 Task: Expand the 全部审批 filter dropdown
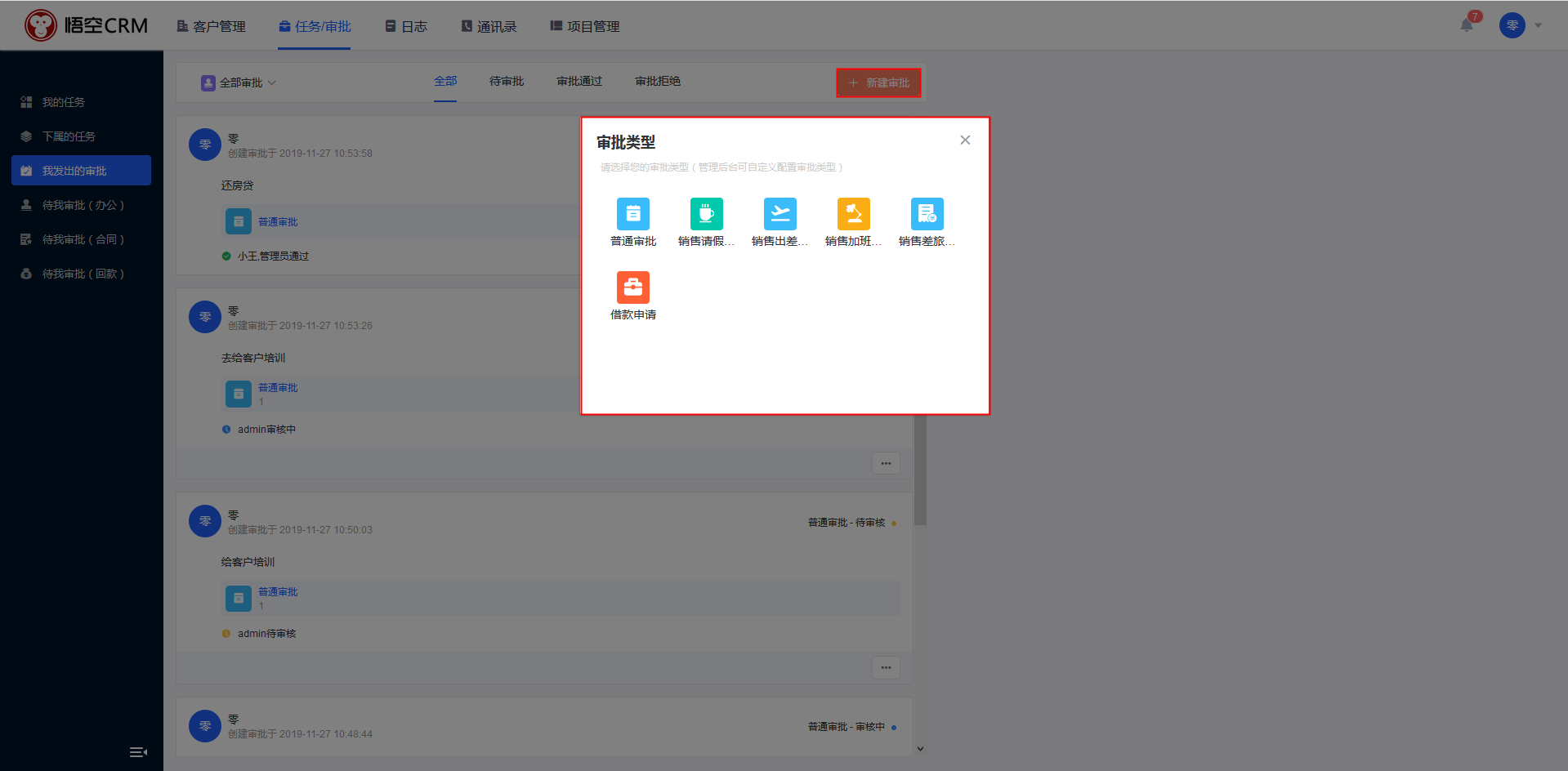[x=239, y=82]
